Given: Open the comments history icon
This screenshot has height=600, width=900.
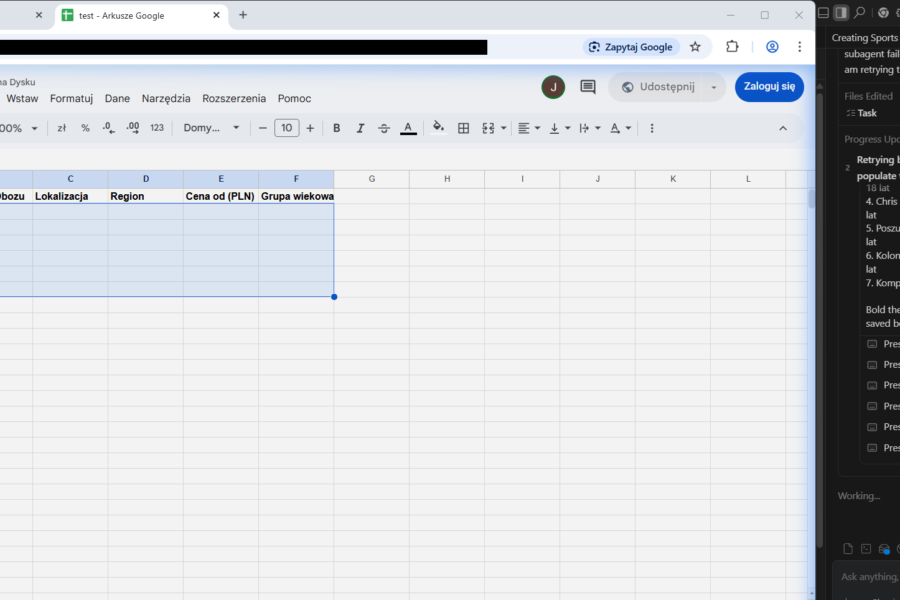Looking at the screenshot, I should point(588,87).
